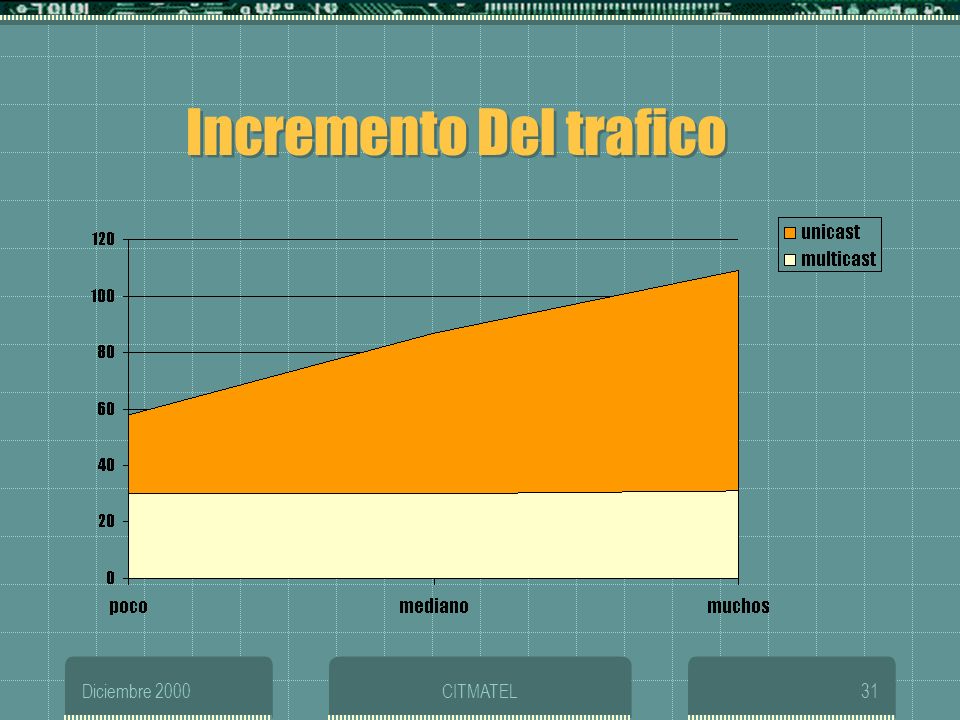Click the 'multicast' legend label

(839, 259)
